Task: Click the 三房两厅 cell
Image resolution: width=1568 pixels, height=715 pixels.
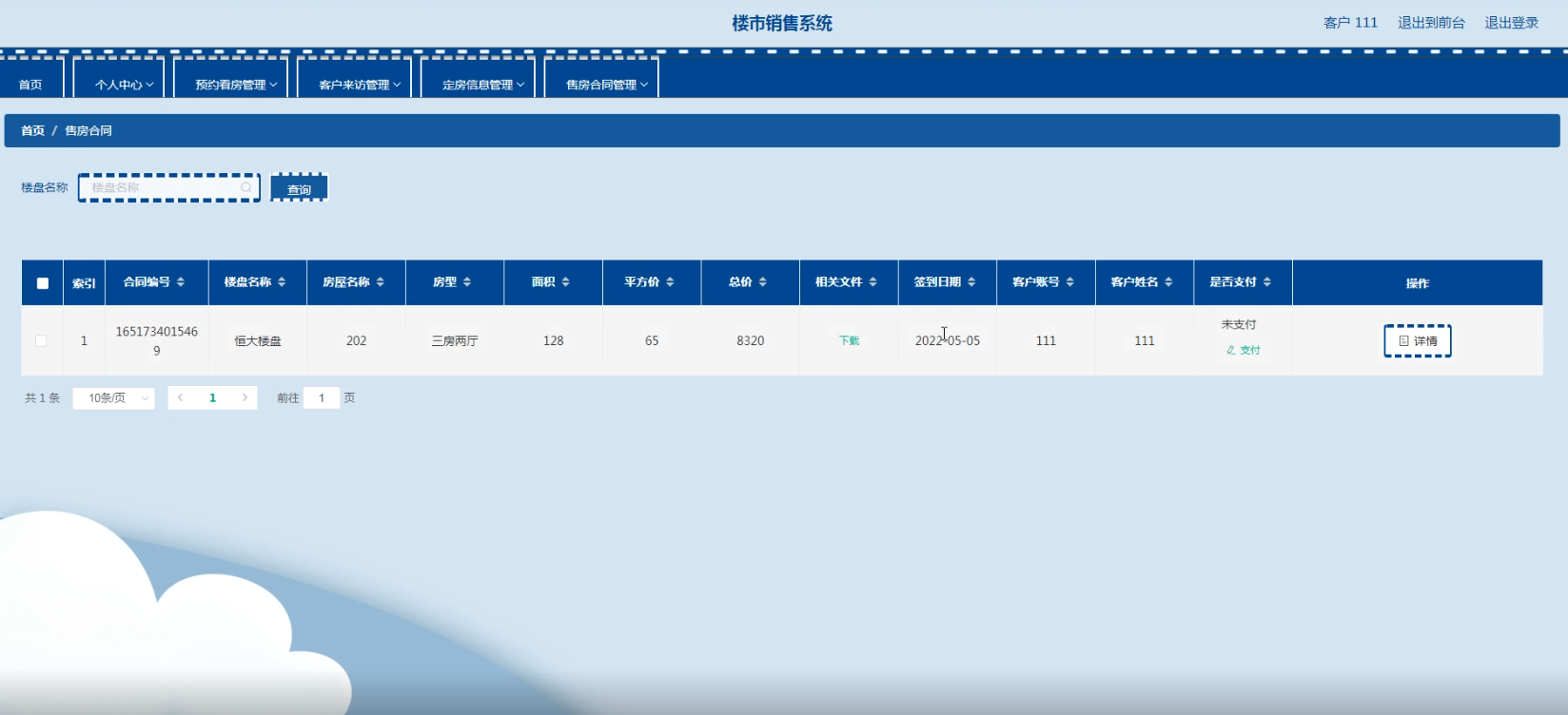Action: (x=455, y=340)
